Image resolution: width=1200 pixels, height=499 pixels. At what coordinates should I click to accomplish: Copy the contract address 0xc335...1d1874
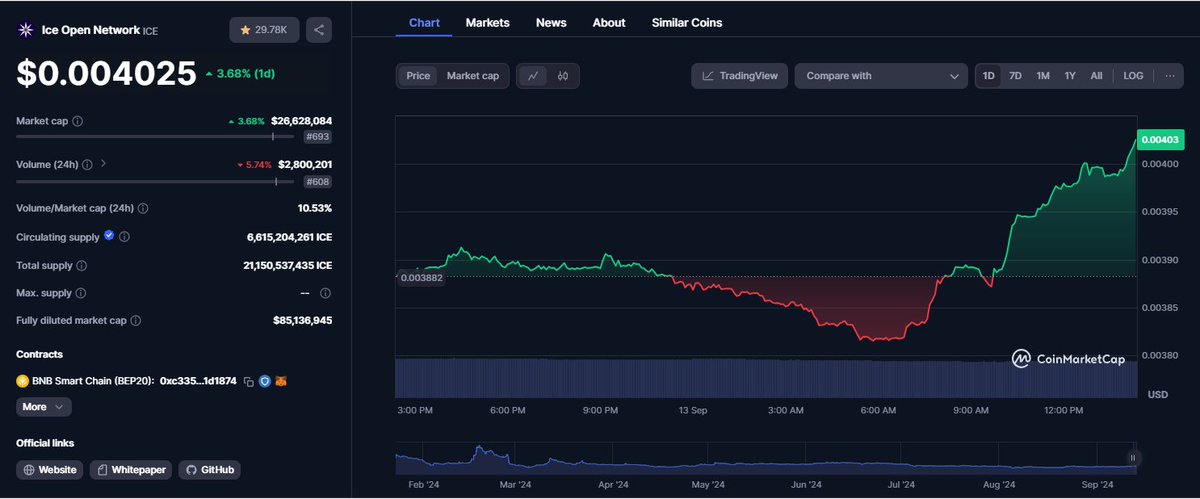[249, 381]
